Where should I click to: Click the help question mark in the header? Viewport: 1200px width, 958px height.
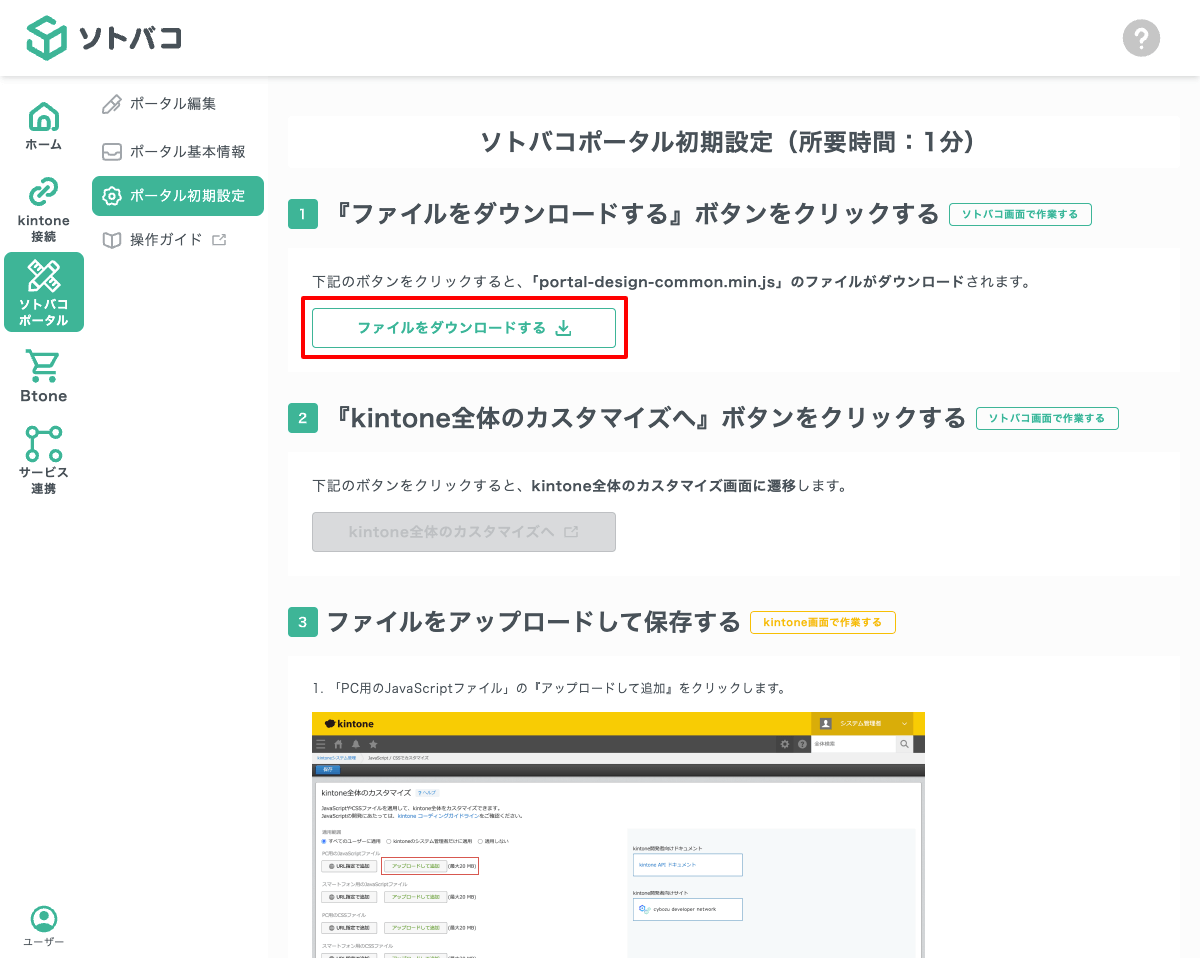(1141, 38)
